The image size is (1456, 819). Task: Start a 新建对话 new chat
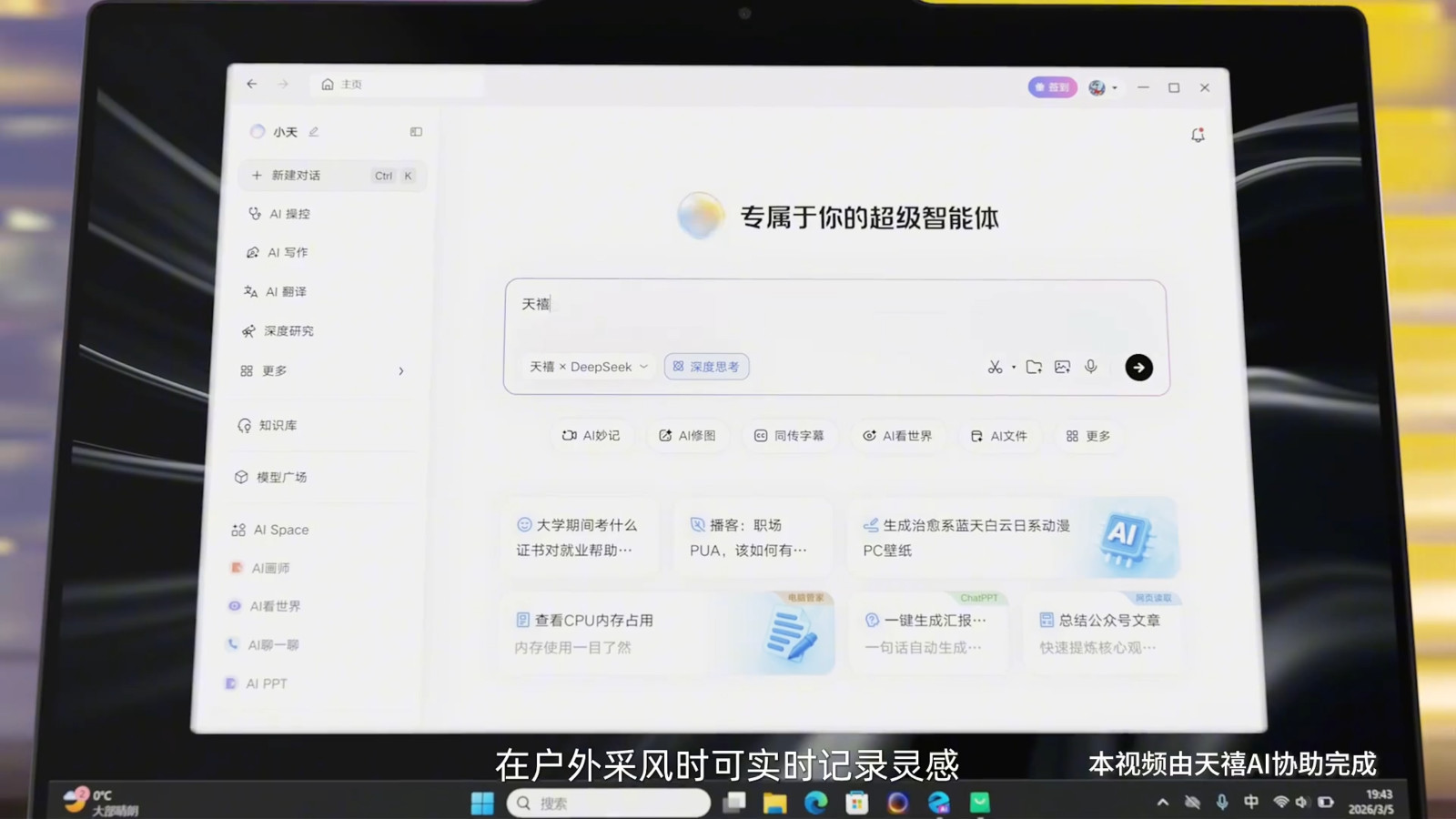296,176
